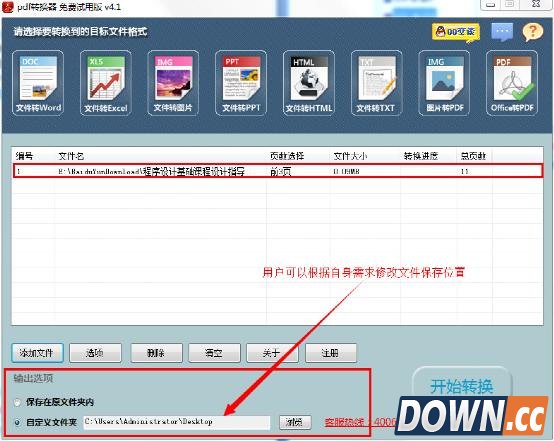Open the 关于 dialog button
Screen dimensions: 554x441
[x=272, y=353]
